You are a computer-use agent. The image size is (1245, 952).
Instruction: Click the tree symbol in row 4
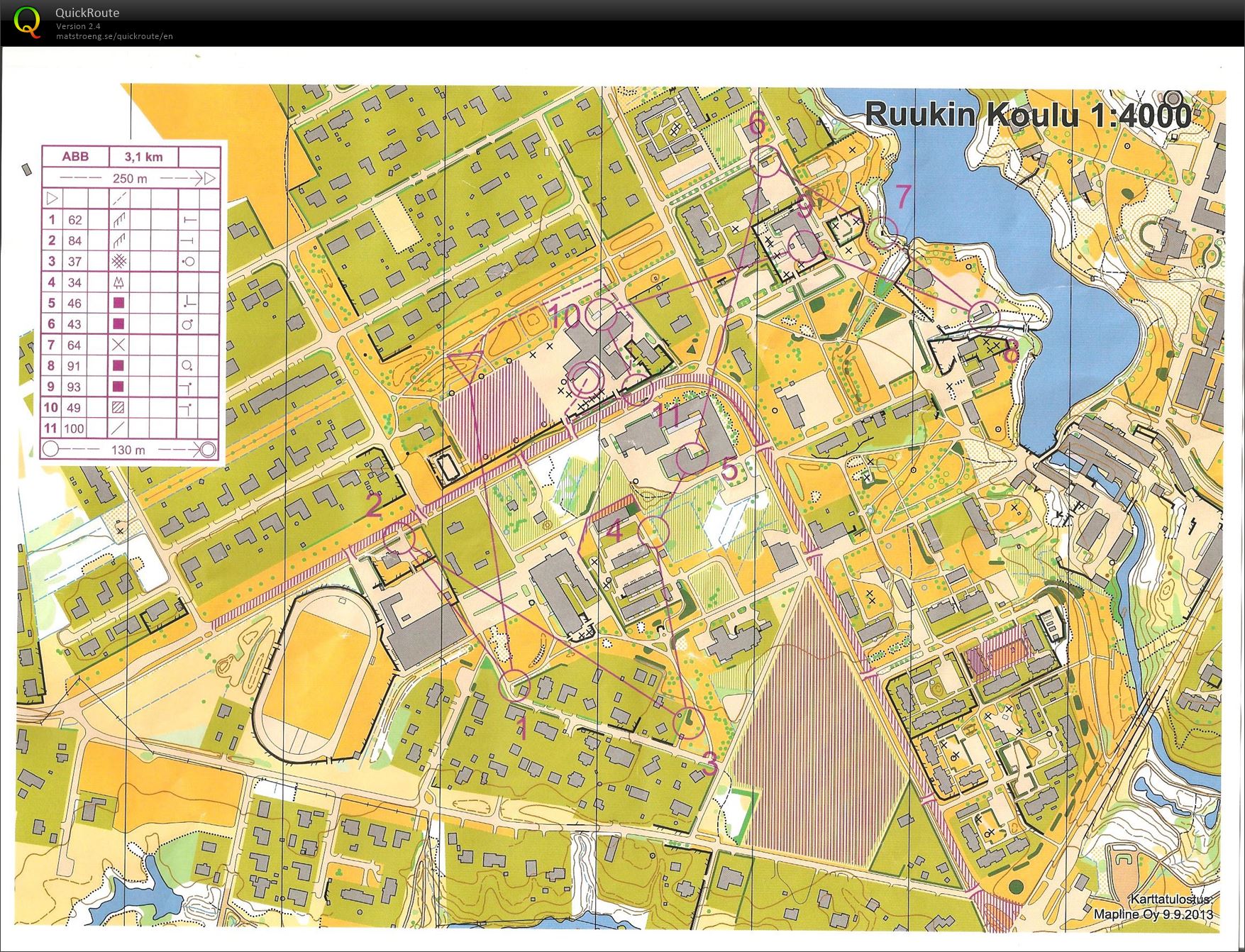119,282
